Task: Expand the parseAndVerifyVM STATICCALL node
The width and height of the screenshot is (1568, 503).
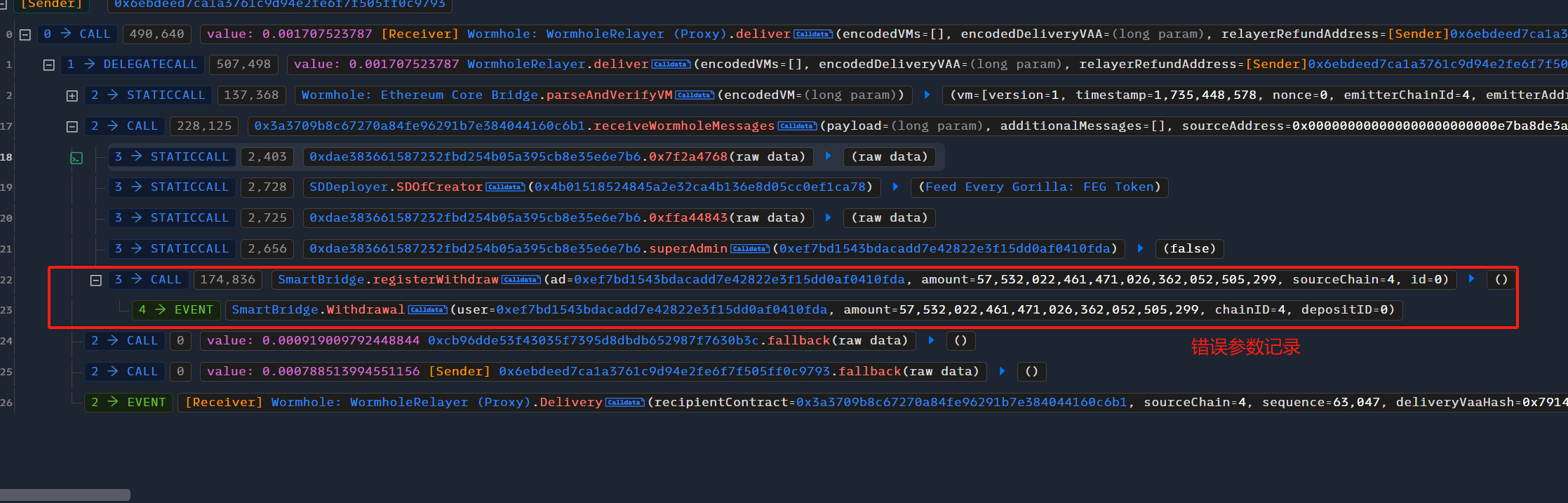Action: pos(72,95)
